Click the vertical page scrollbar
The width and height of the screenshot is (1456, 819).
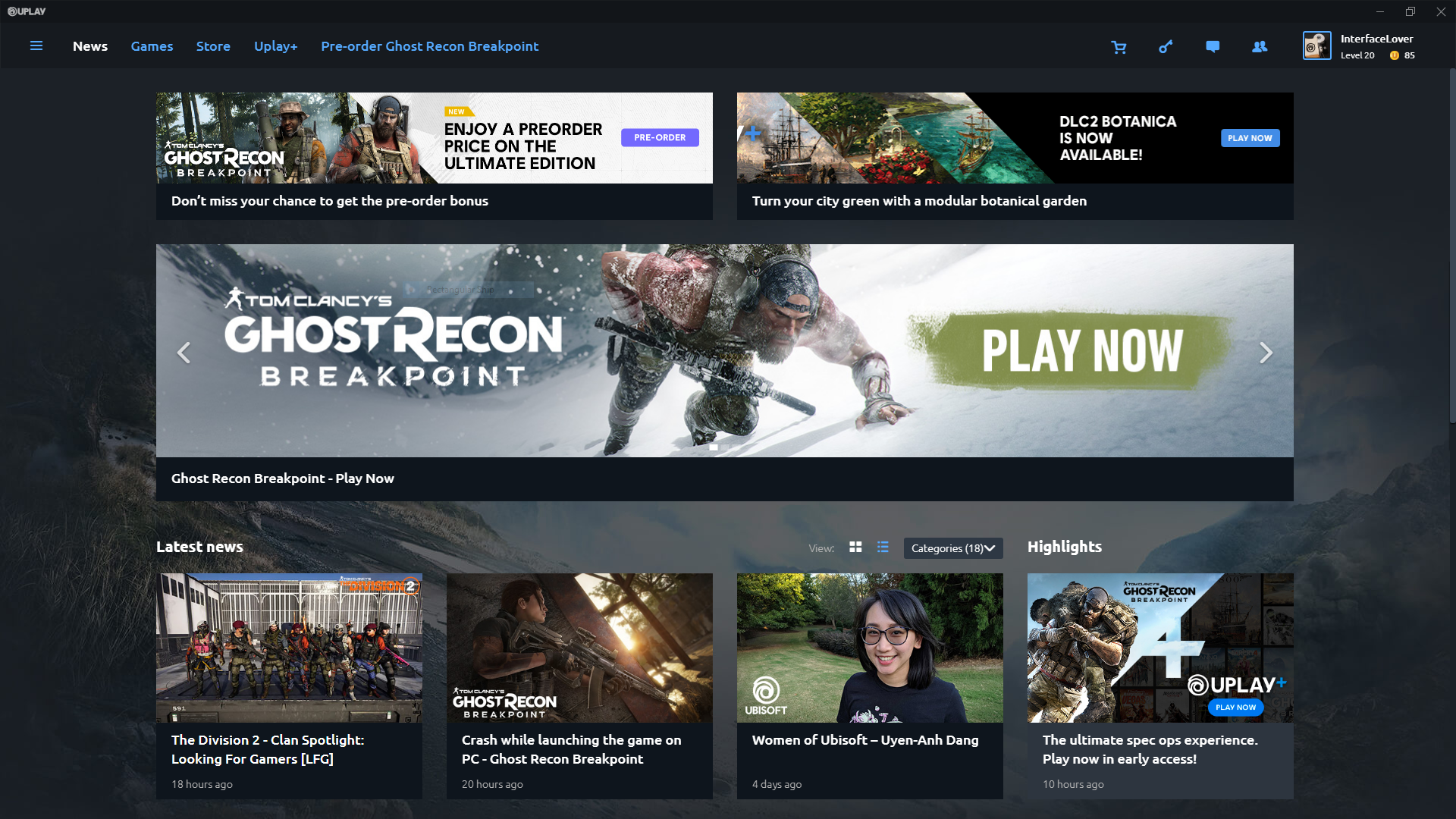click(1452, 246)
